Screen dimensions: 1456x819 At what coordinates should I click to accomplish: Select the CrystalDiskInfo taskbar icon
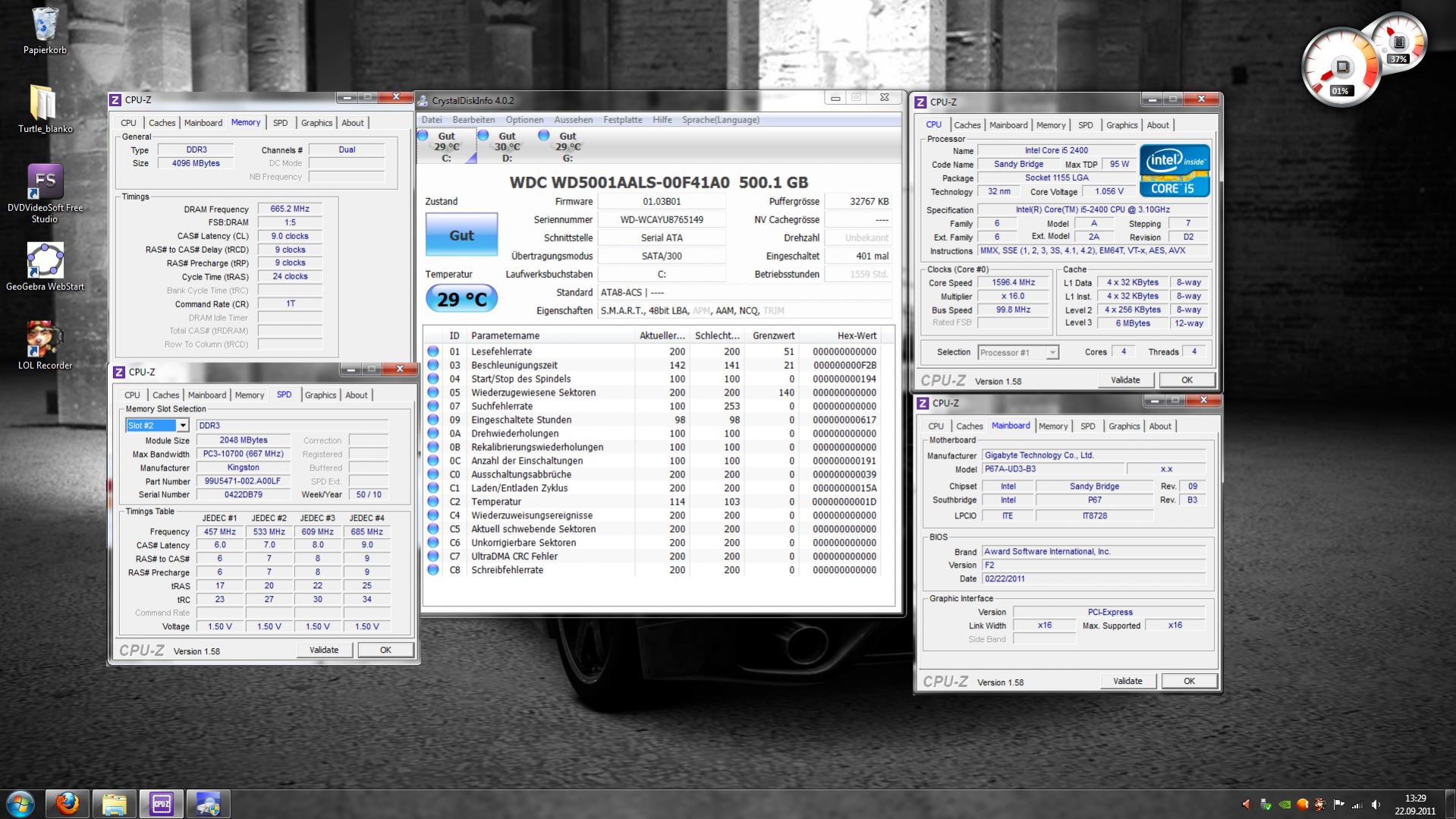click(x=207, y=804)
